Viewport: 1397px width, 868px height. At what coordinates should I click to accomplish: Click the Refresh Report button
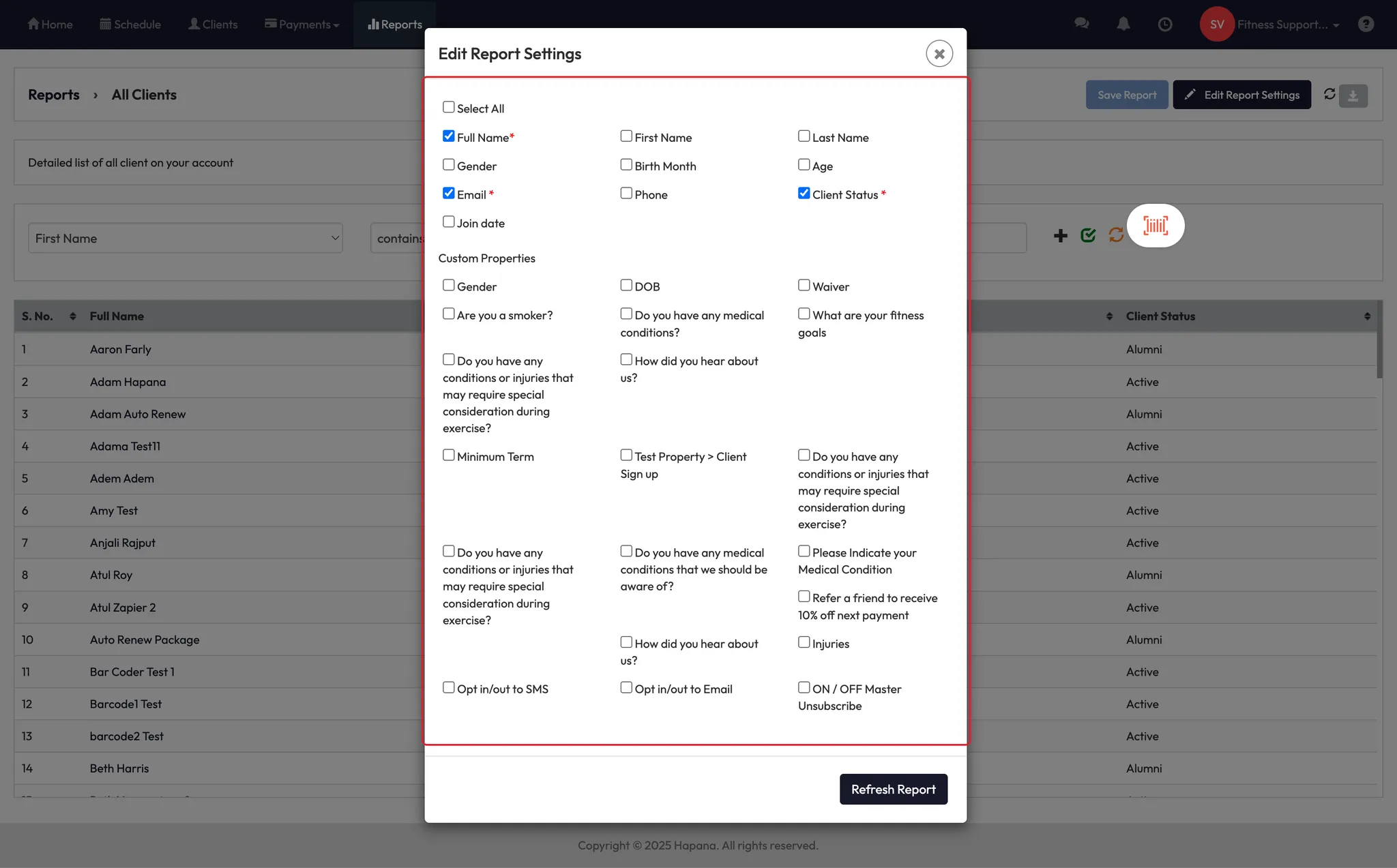pyautogui.click(x=893, y=789)
